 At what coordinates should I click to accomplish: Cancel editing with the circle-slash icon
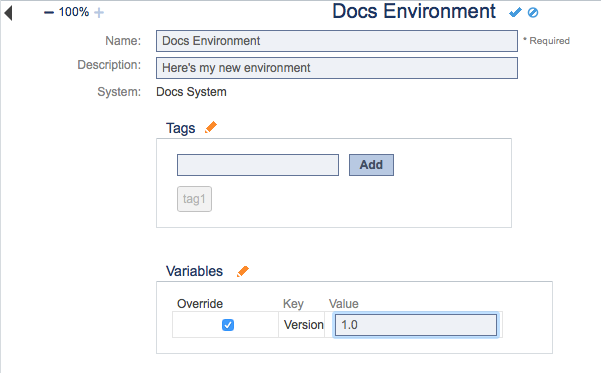coord(533,13)
